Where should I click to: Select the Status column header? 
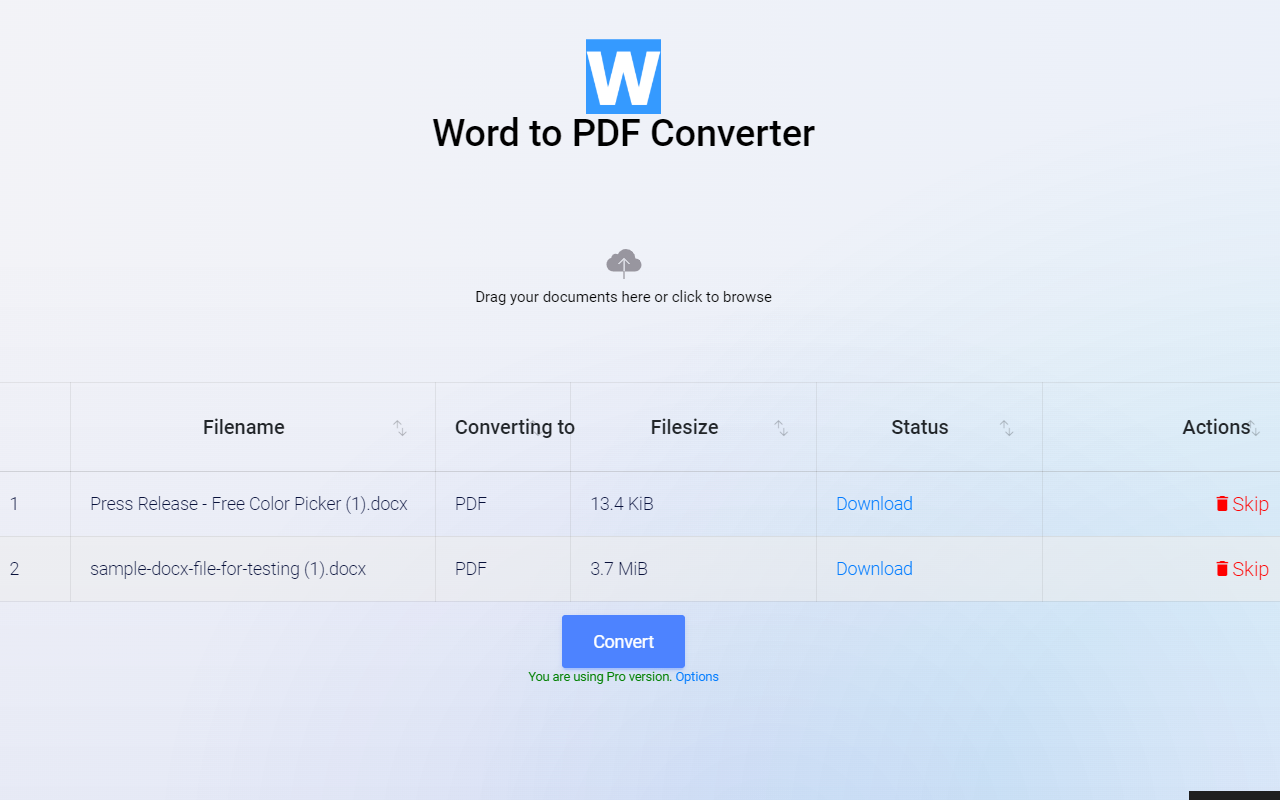(919, 427)
